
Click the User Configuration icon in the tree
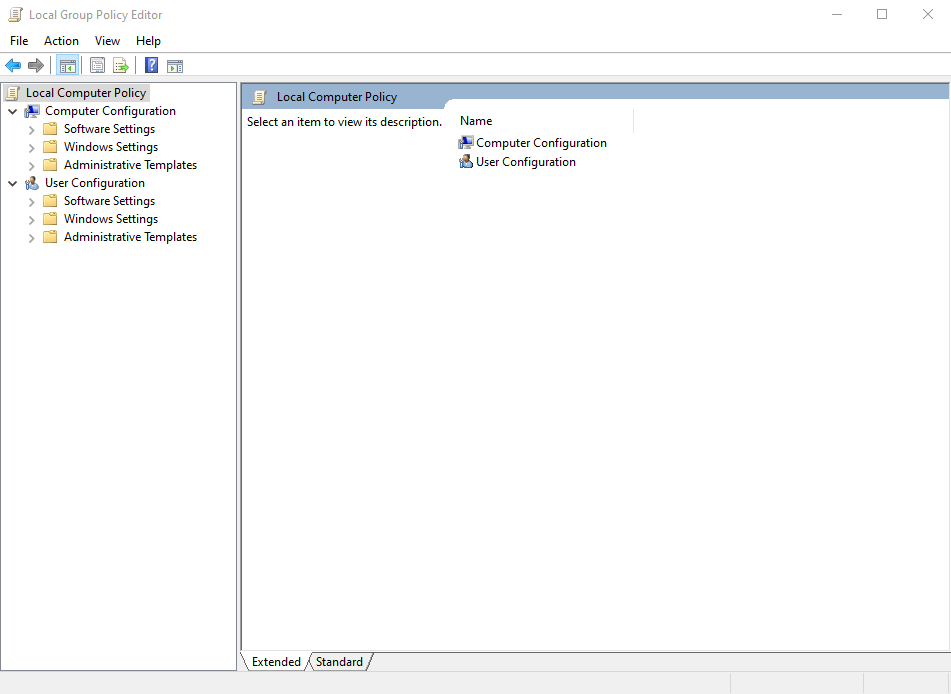pyautogui.click(x=32, y=183)
